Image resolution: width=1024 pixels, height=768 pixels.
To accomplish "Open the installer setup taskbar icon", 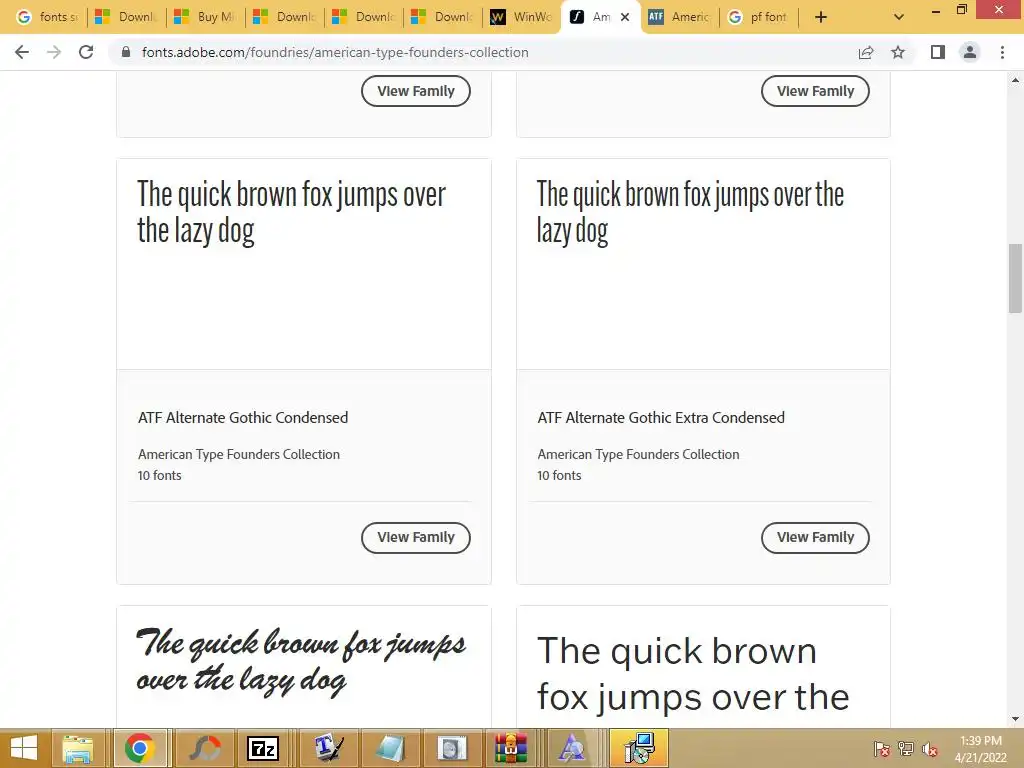I will 639,748.
